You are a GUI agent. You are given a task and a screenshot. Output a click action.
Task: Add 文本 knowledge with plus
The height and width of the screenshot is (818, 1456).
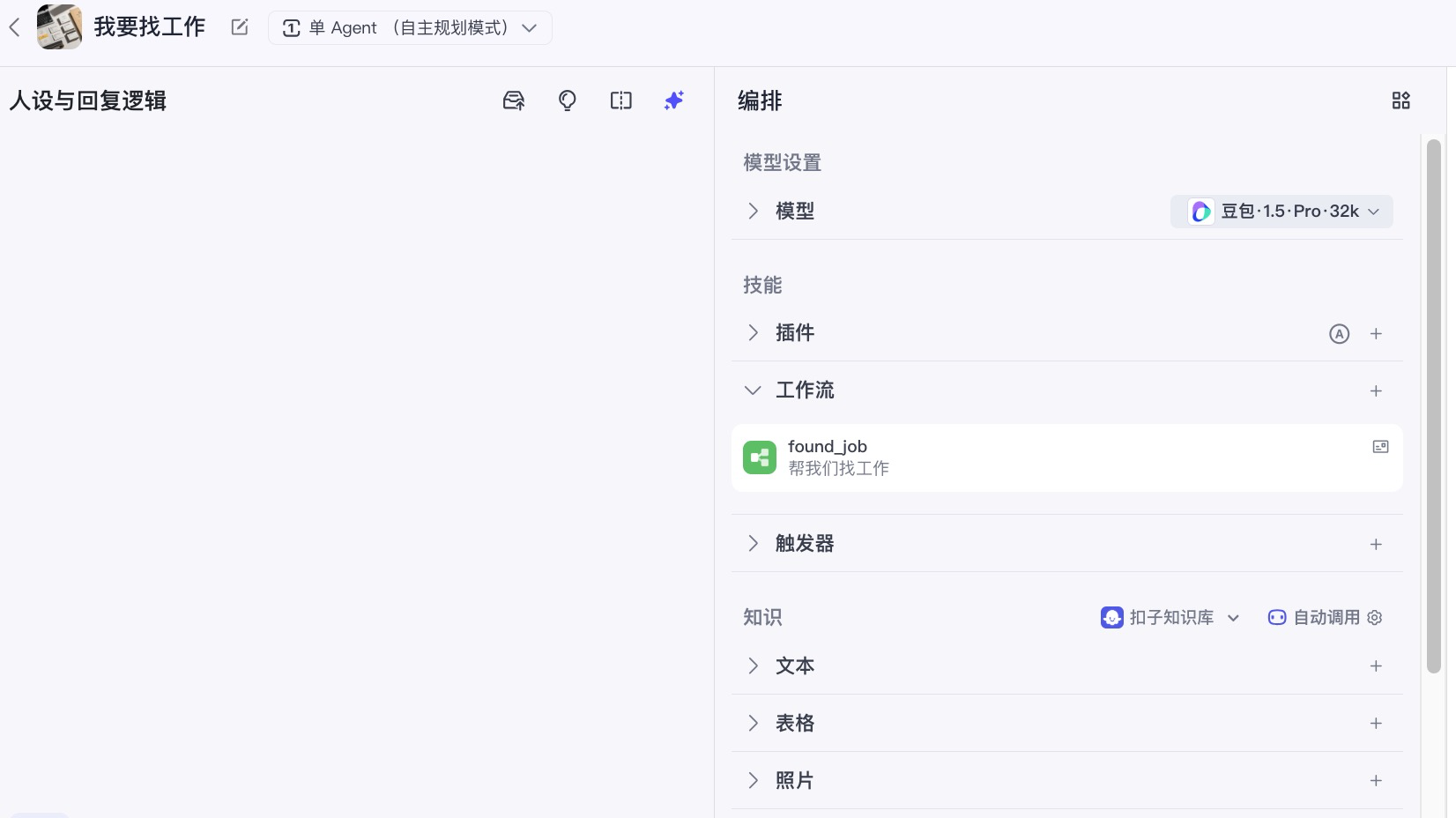pos(1376,666)
